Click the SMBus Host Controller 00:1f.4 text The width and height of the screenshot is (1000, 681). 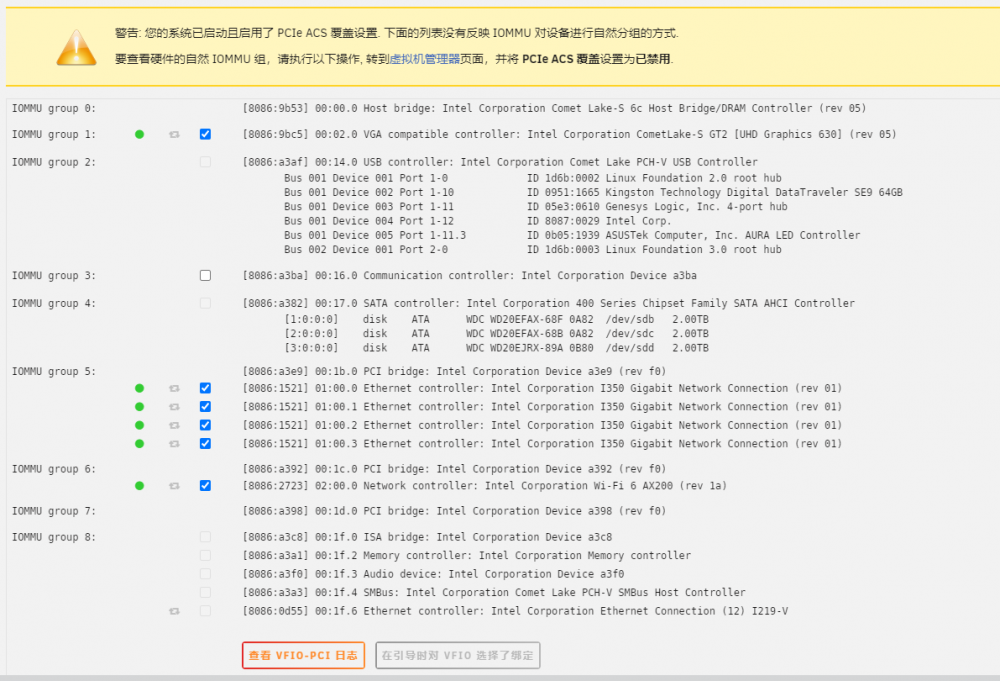(x=494, y=593)
